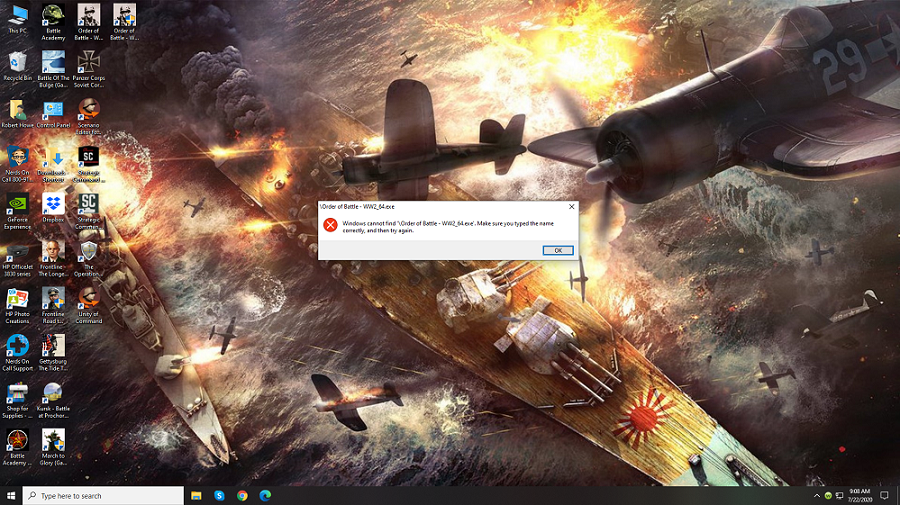Select the Control Panel desktop shortcut
The height and width of the screenshot is (505, 900).
53,113
